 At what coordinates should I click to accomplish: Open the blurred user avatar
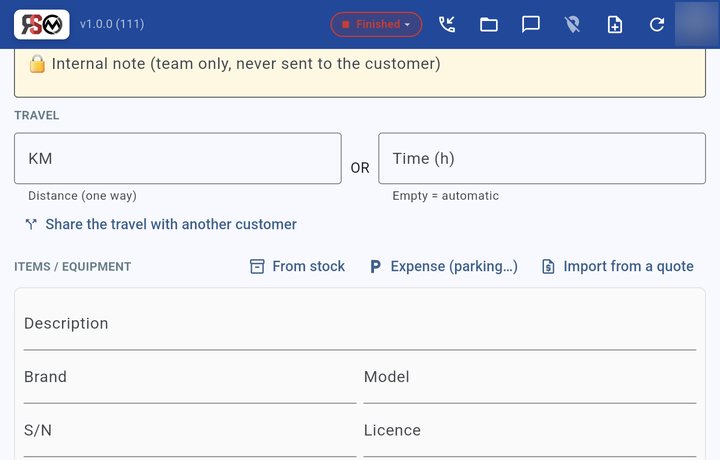(x=697, y=24)
